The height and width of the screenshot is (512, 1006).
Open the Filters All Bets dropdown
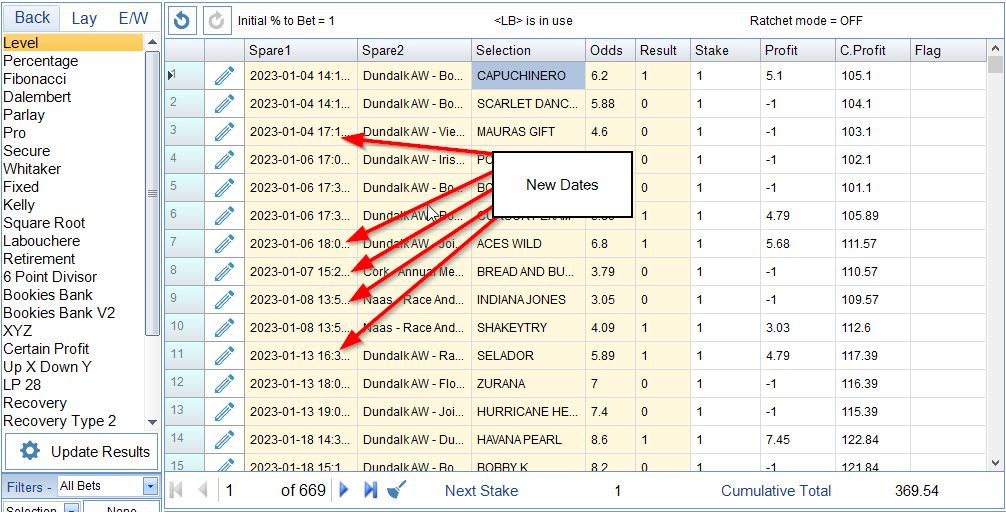[x=150, y=487]
